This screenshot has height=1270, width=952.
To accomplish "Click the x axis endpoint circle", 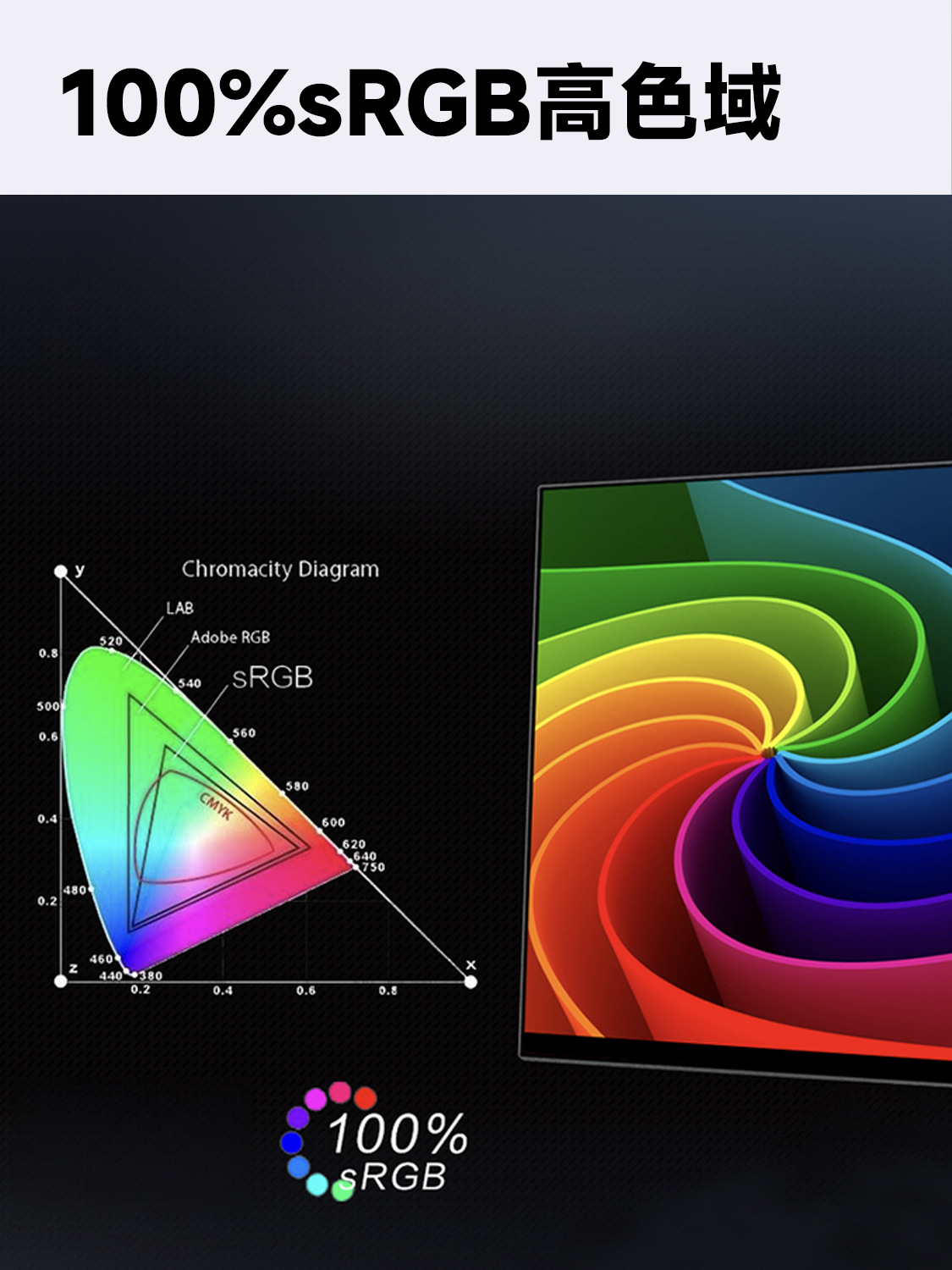I will (470, 981).
